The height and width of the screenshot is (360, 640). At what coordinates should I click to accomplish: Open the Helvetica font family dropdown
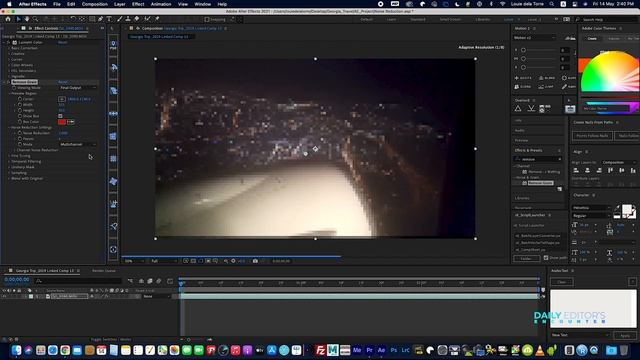click(x=591, y=208)
